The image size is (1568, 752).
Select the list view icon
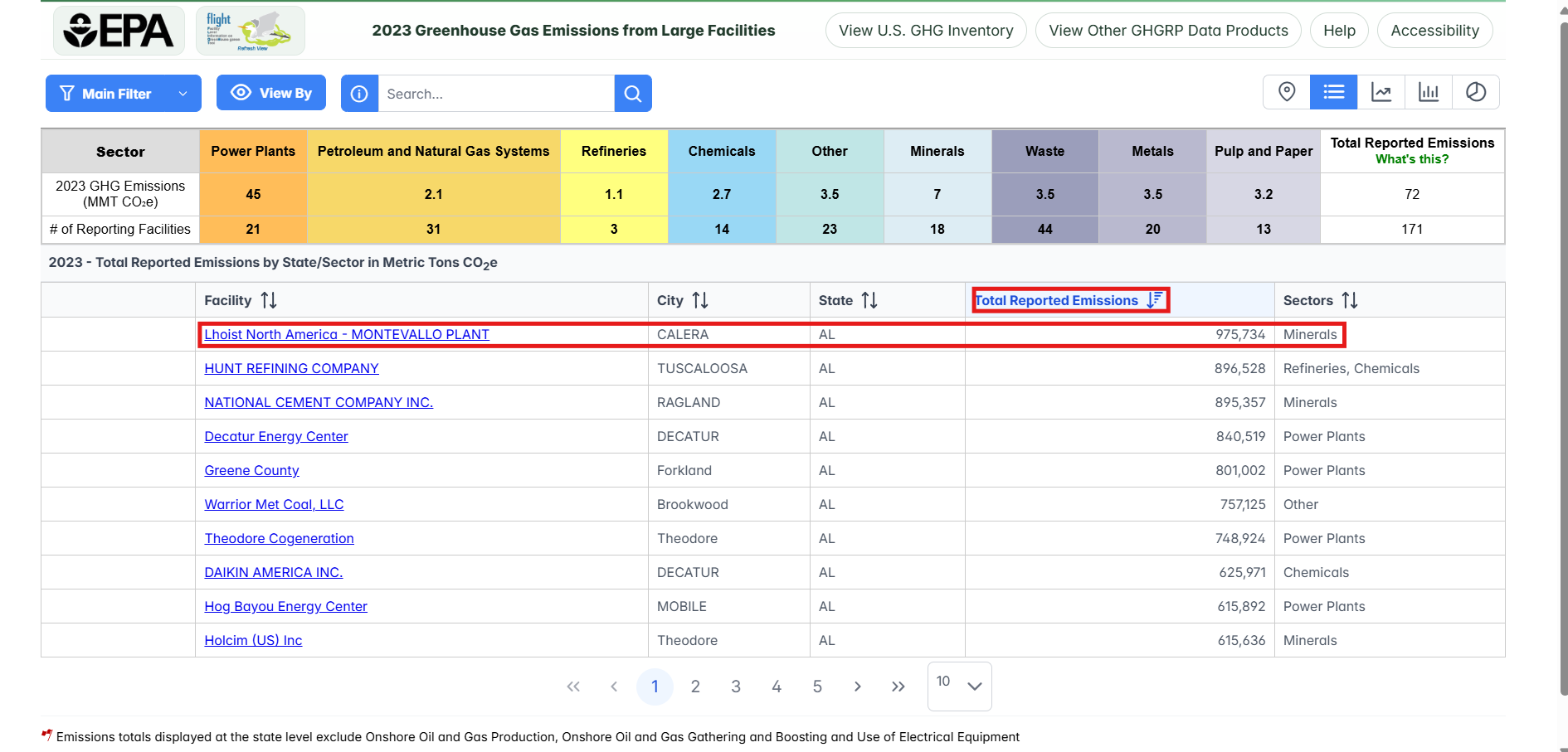click(1334, 92)
